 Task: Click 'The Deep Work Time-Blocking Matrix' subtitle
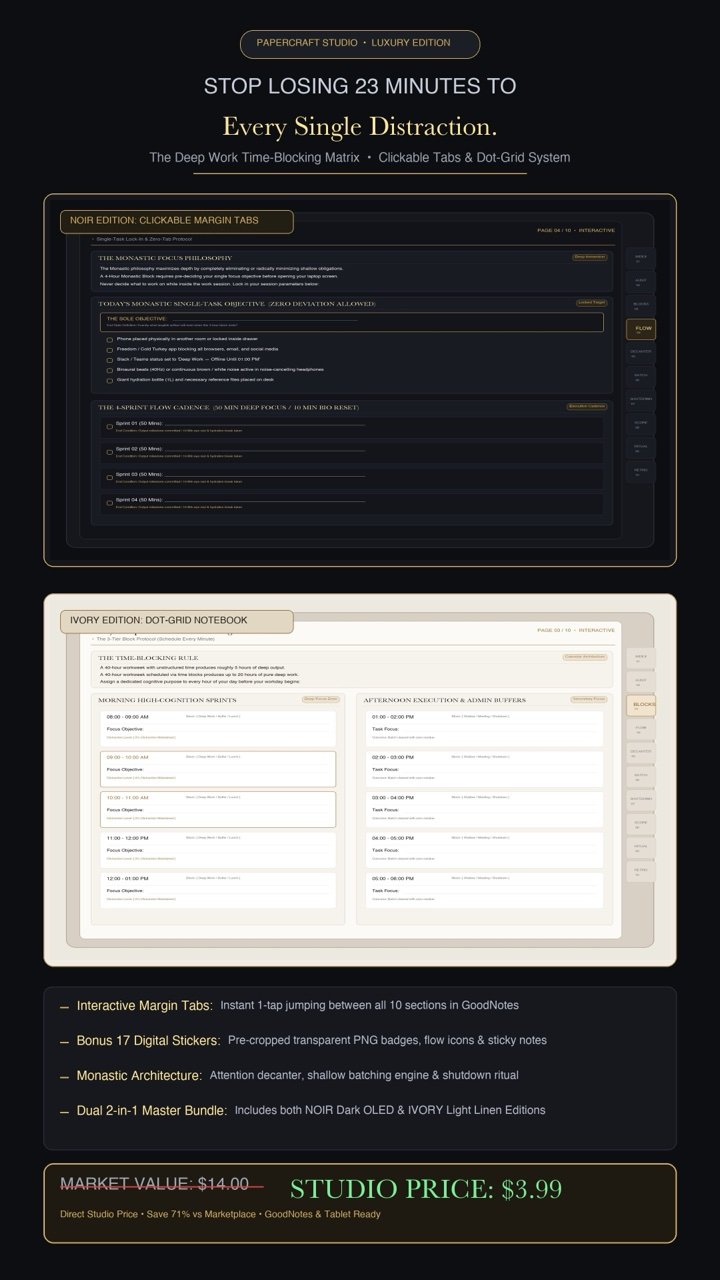pos(254,157)
